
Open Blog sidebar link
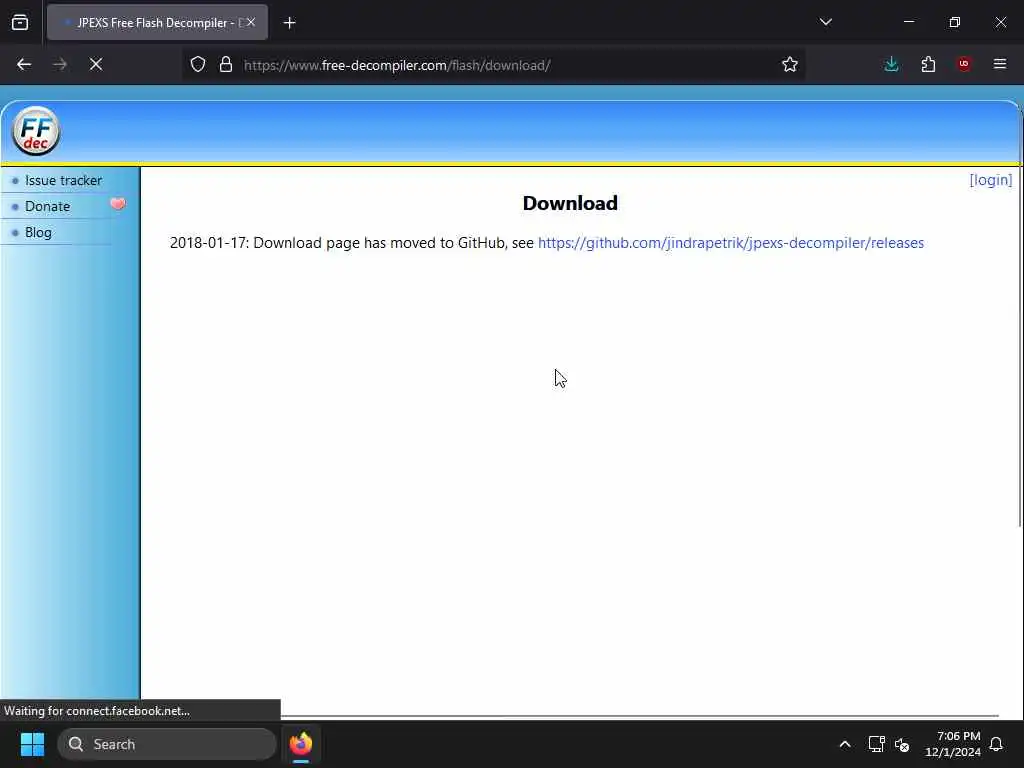(38, 232)
